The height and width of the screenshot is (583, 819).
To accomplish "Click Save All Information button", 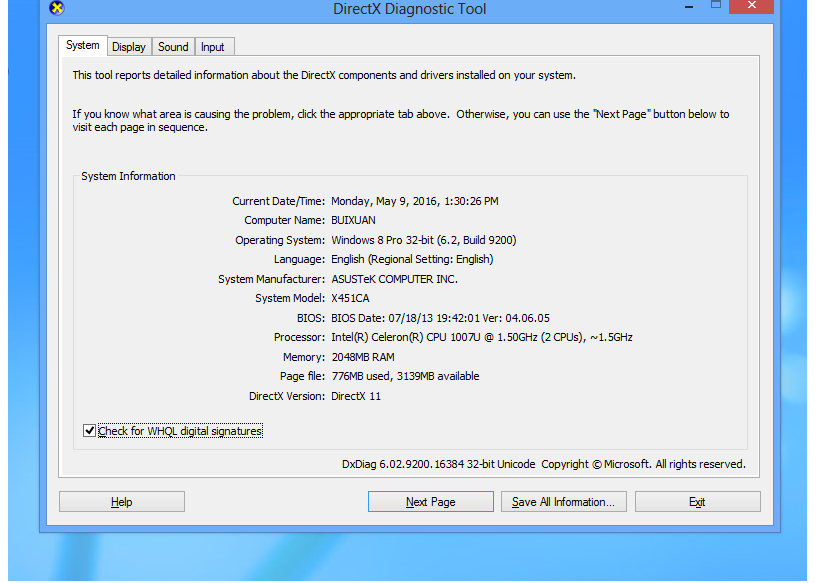I will click(564, 502).
